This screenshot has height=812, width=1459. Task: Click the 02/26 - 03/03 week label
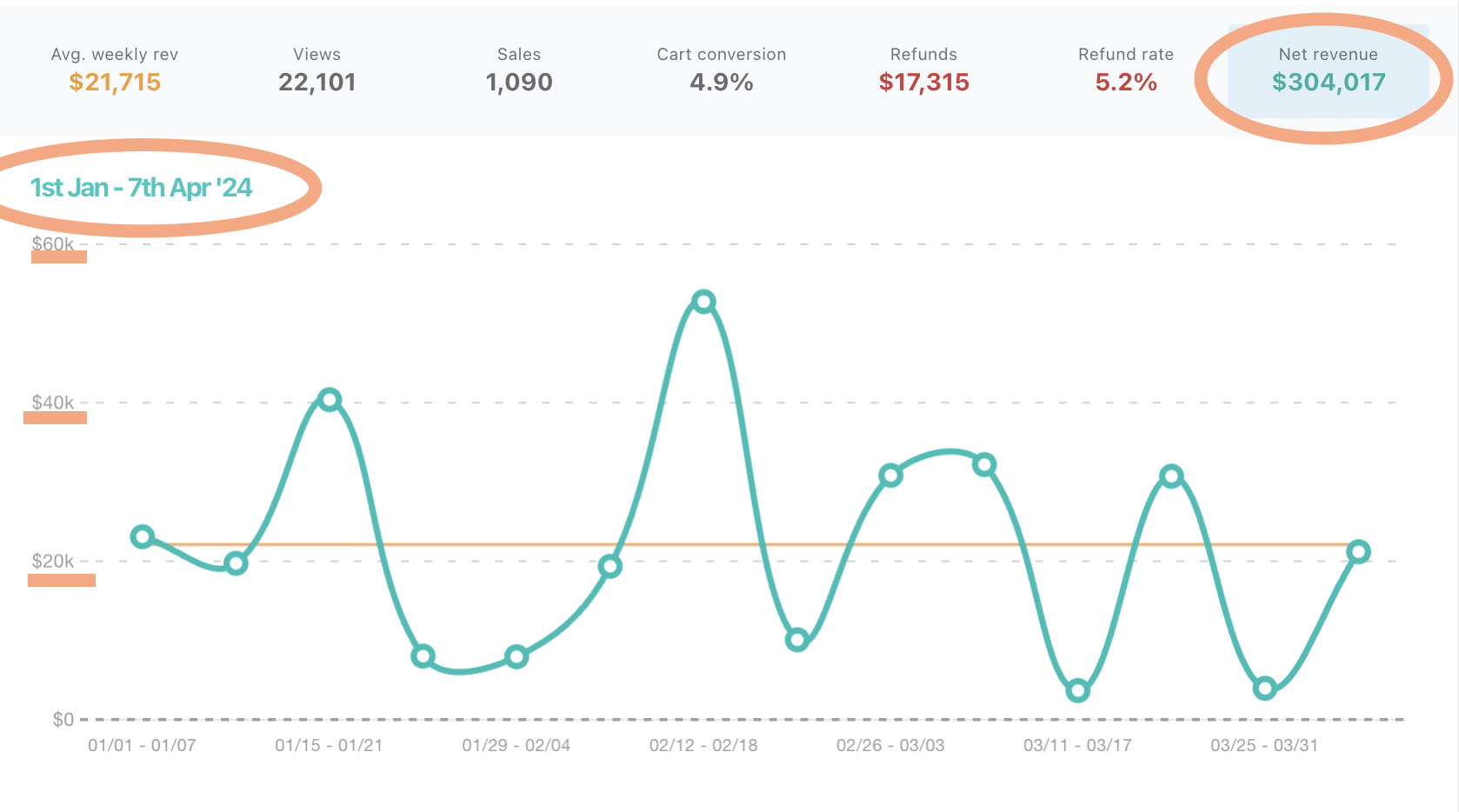[x=890, y=745]
